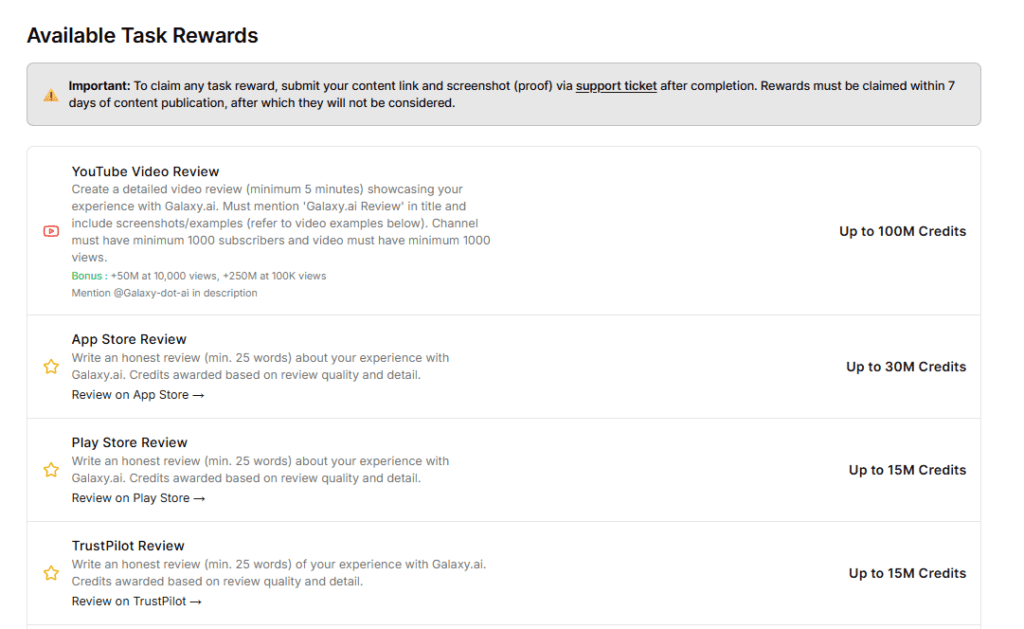The image size is (1024, 629).
Task: Click Up to 15M Credits beside Play Store Review
Action: [x=906, y=470]
